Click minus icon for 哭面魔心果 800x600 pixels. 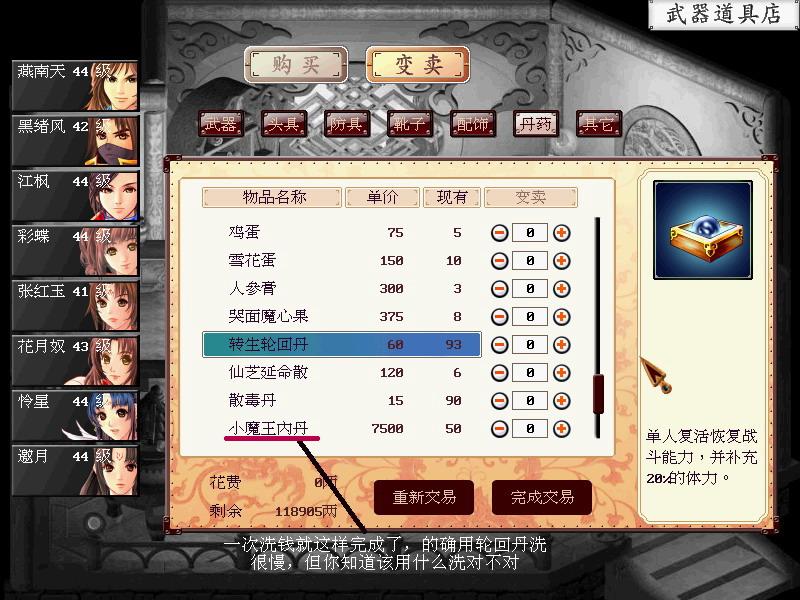coord(499,317)
